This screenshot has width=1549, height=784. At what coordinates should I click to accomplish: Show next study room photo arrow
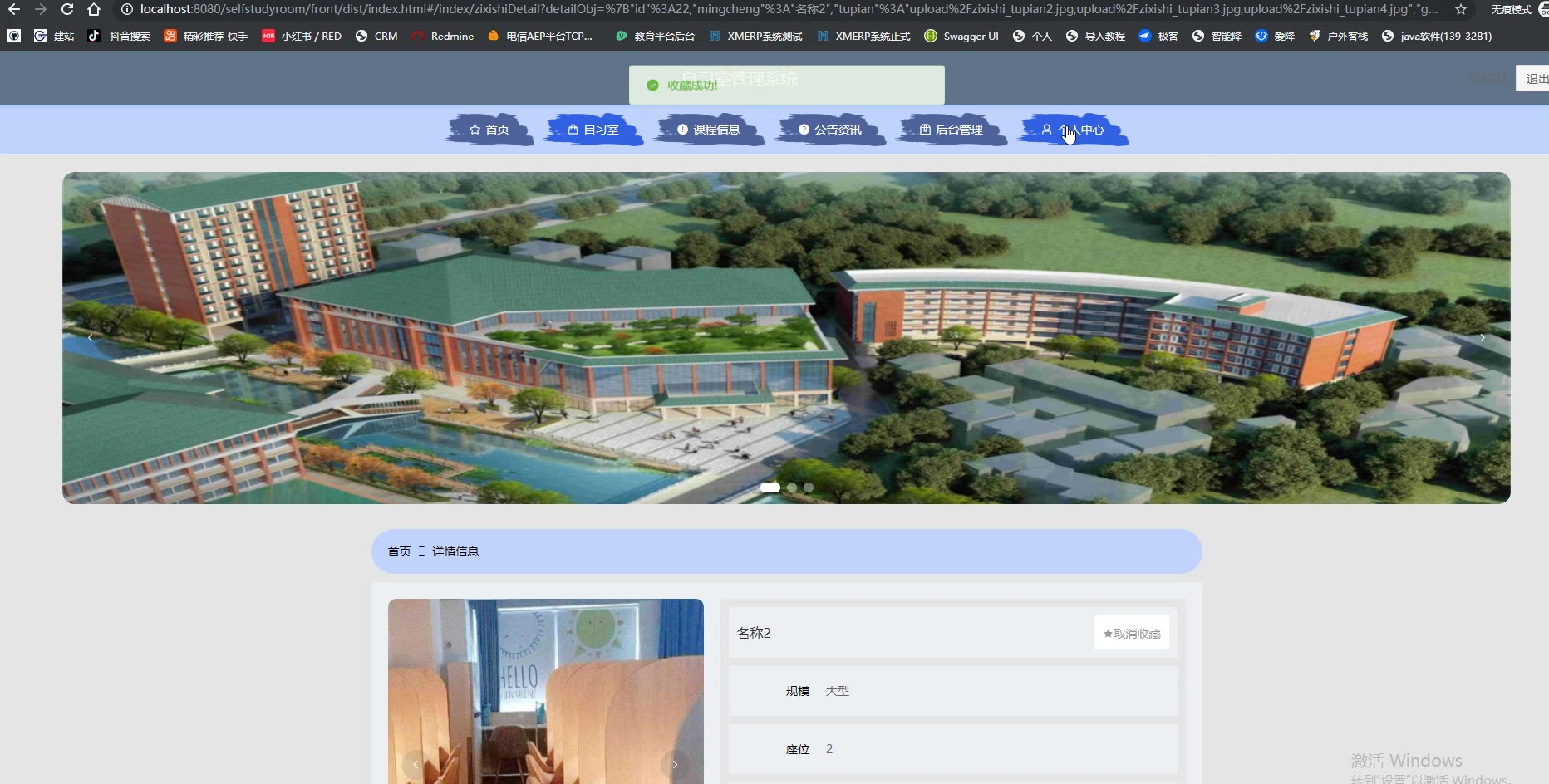[675, 764]
